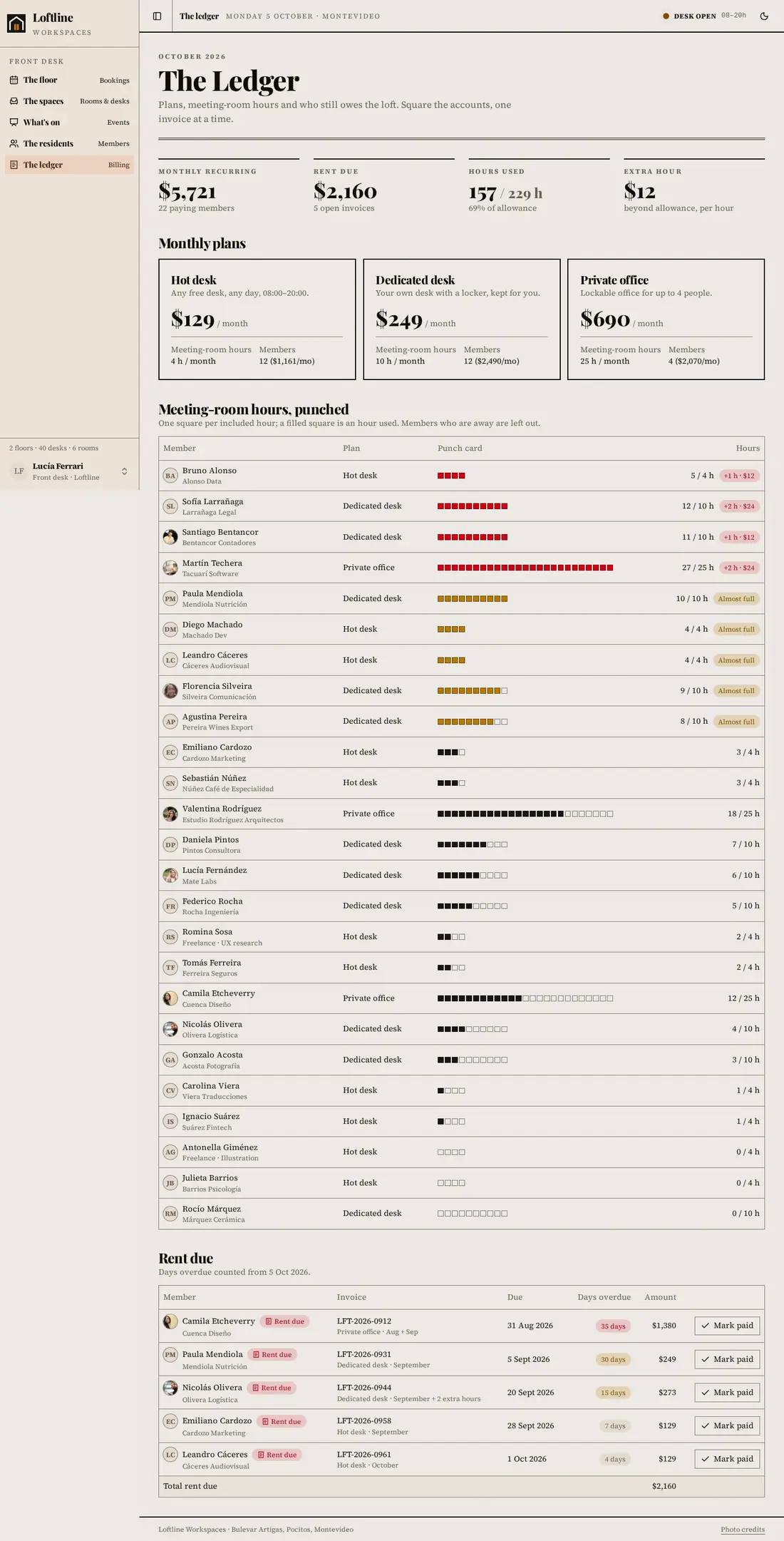Mark Camila Etcheverry's invoice as paid
Screen dimensions: 784x1541
727,1326
